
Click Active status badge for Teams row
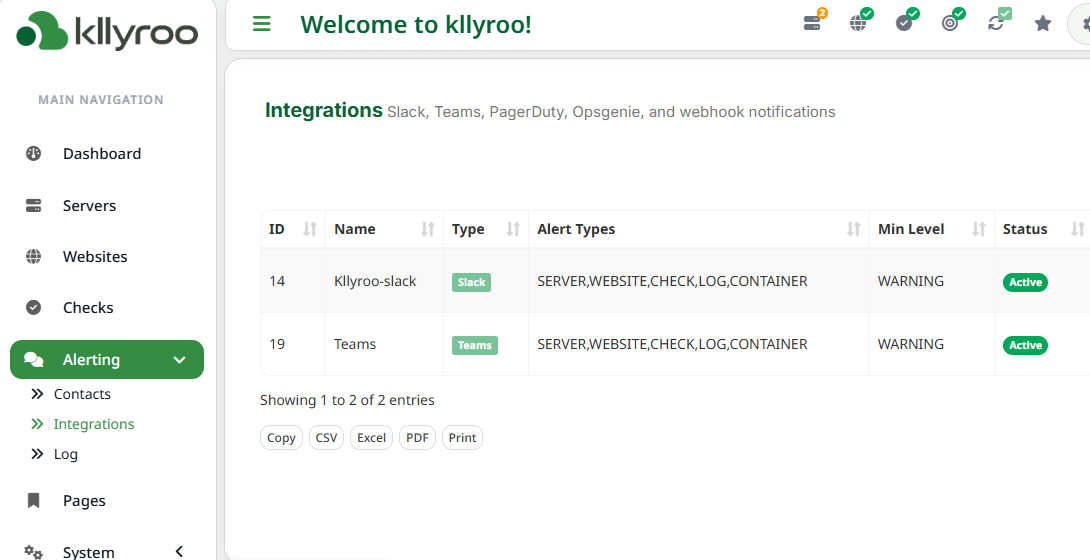(x=1025, y=345)
